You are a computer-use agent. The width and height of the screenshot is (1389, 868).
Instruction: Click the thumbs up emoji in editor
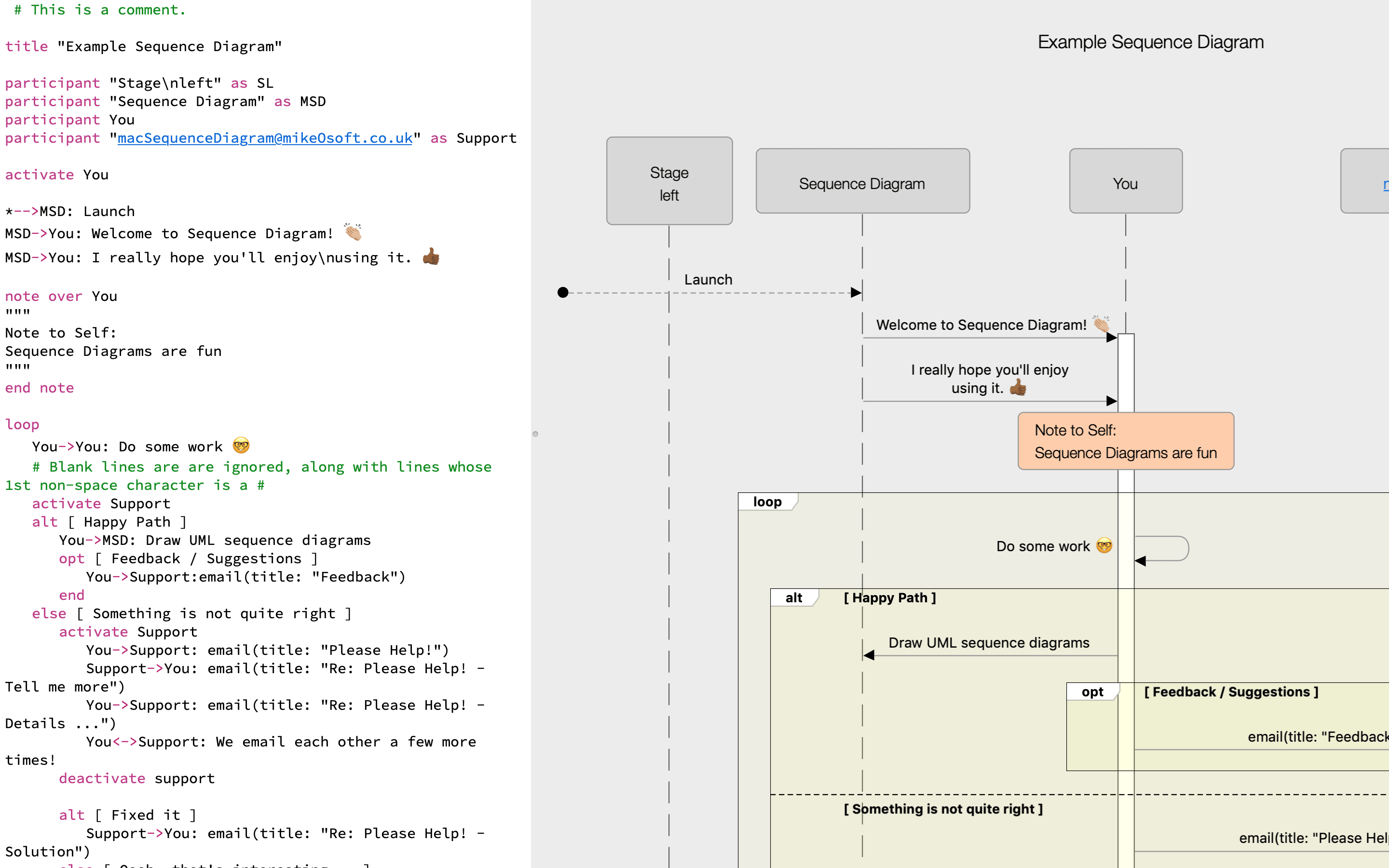(x=431, y=257)
